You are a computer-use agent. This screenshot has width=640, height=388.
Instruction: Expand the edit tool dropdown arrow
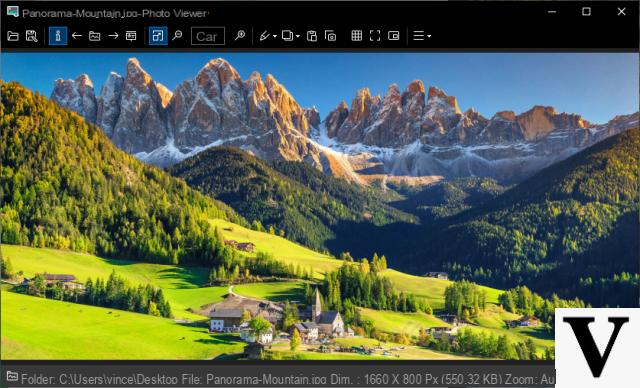click(x=275, y=36)
